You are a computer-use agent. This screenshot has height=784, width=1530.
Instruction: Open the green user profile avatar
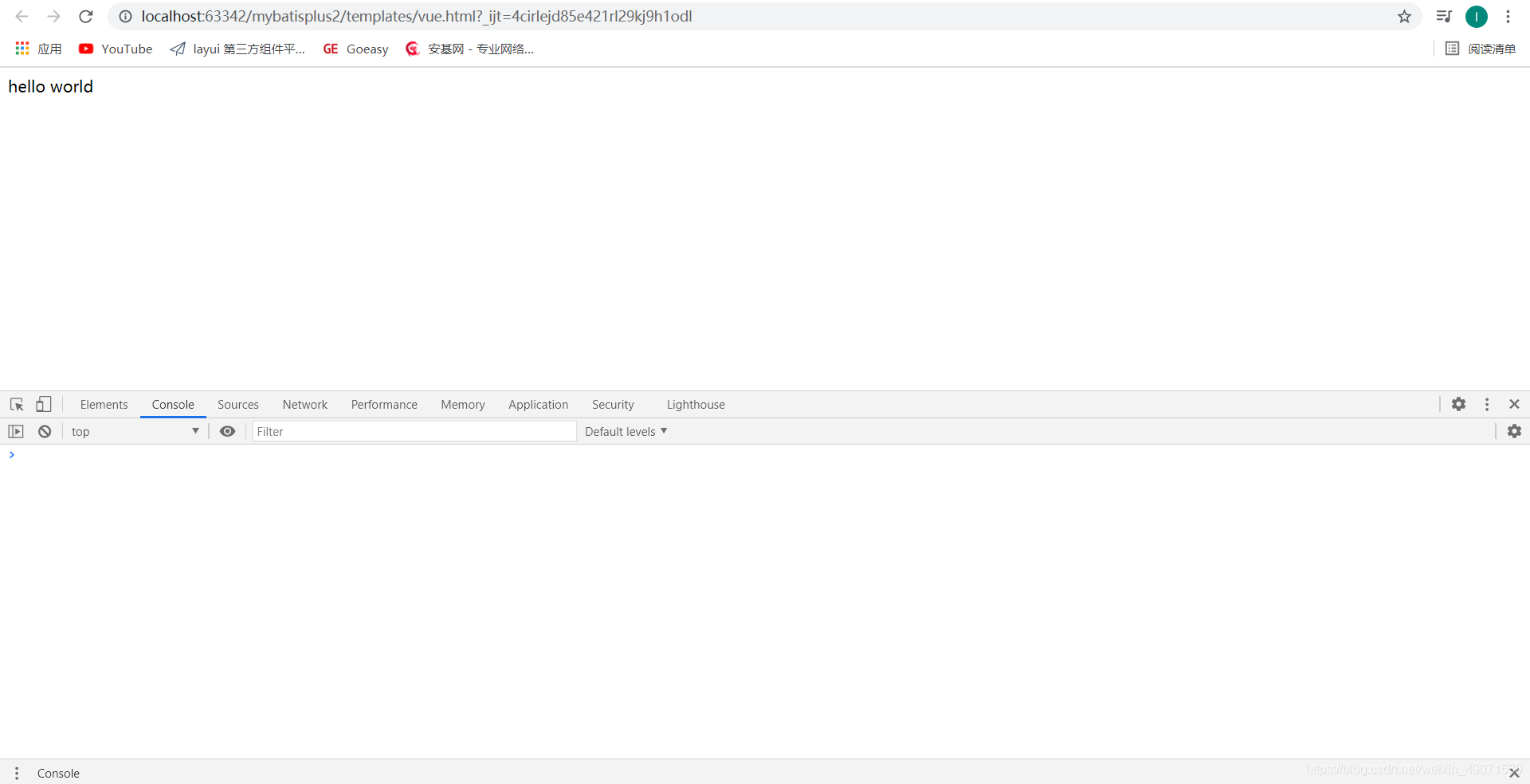(1476, 16)
